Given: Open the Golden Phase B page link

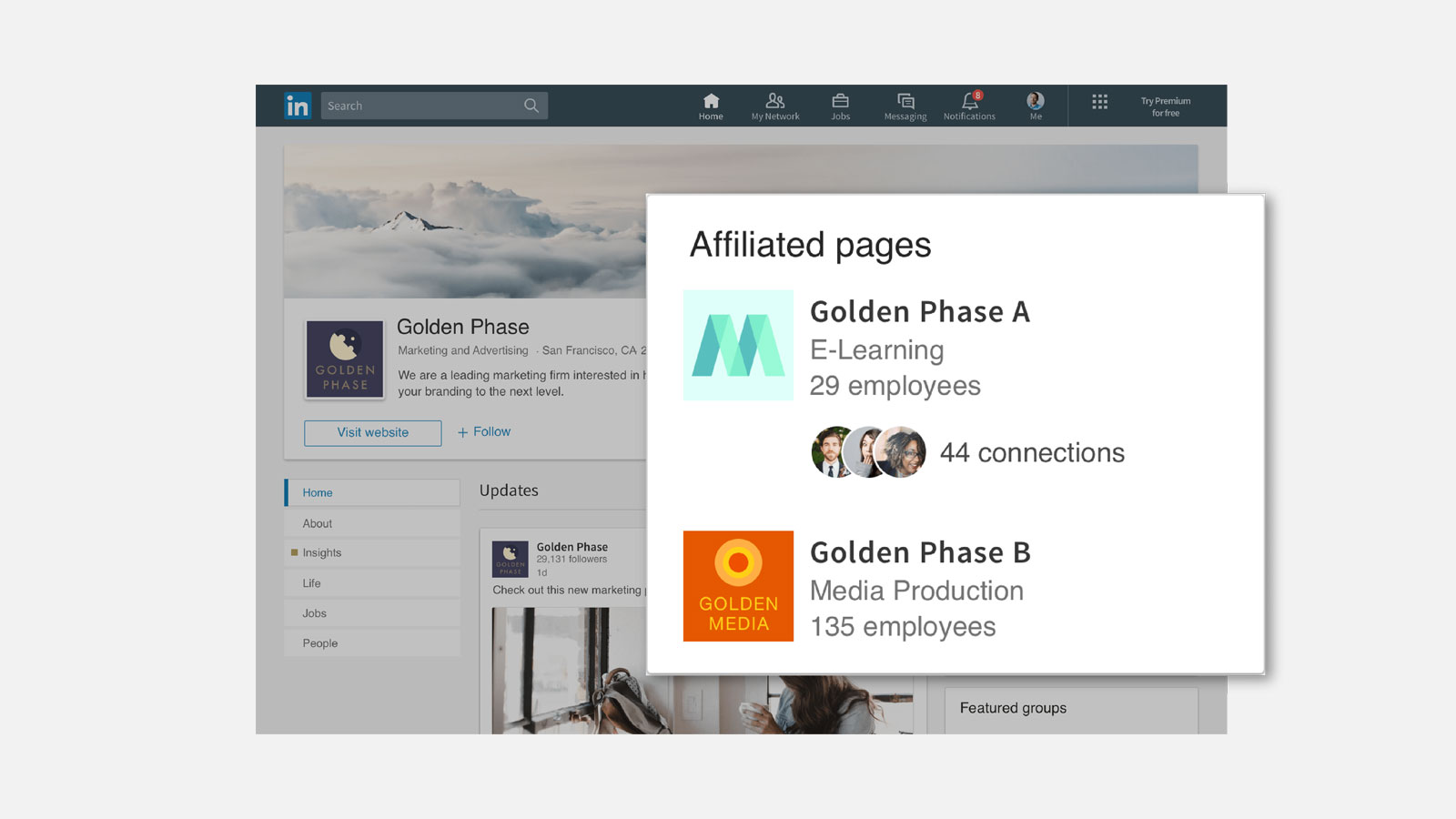Looking at the screenshot, I should tap(920, 552).
